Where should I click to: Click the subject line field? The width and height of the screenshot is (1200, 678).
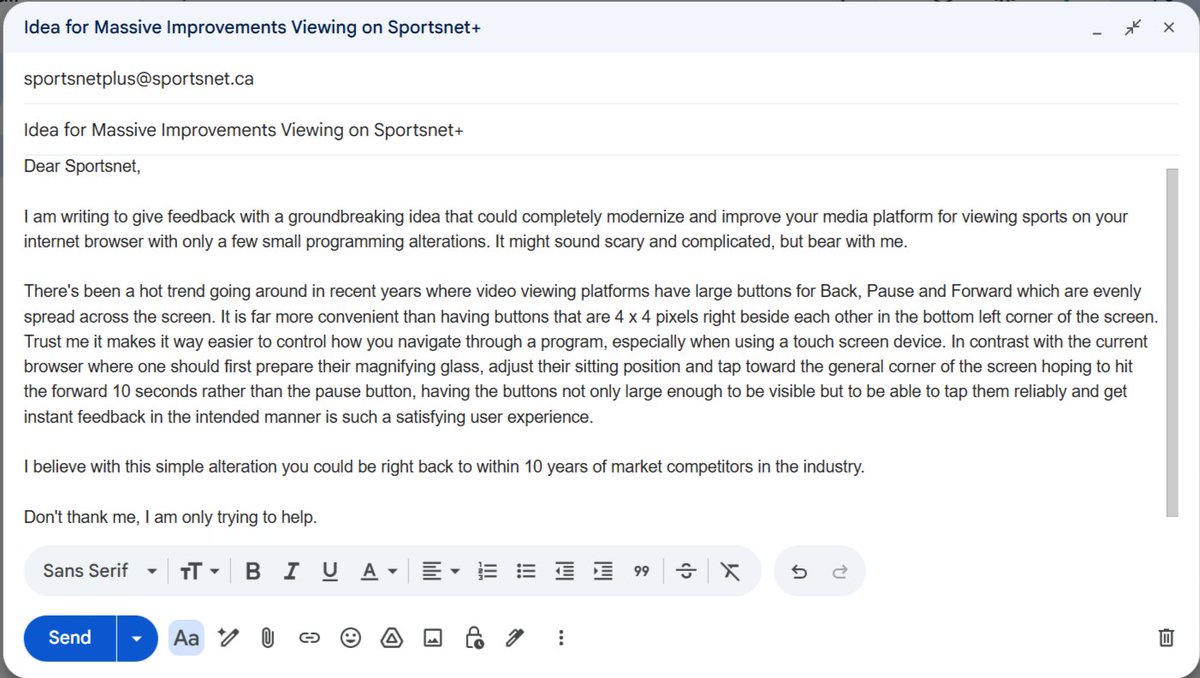click(600, 130)
